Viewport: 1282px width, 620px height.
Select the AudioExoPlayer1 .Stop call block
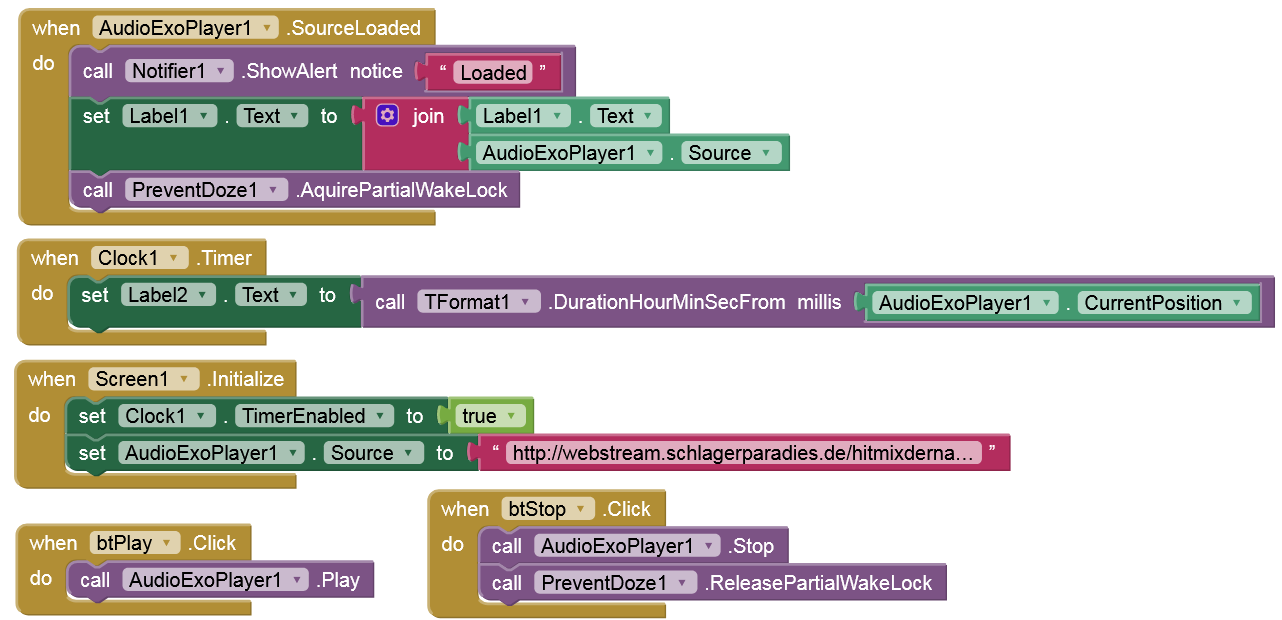coord(752,546)
